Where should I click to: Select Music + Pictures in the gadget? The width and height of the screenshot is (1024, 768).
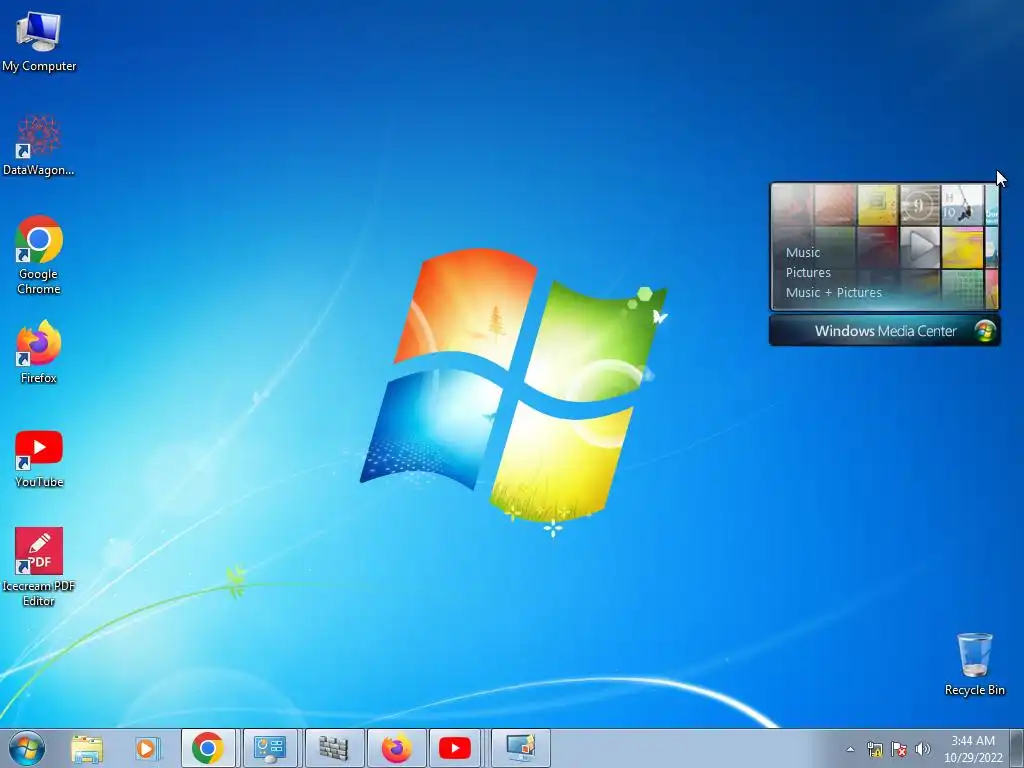point(833,293)
